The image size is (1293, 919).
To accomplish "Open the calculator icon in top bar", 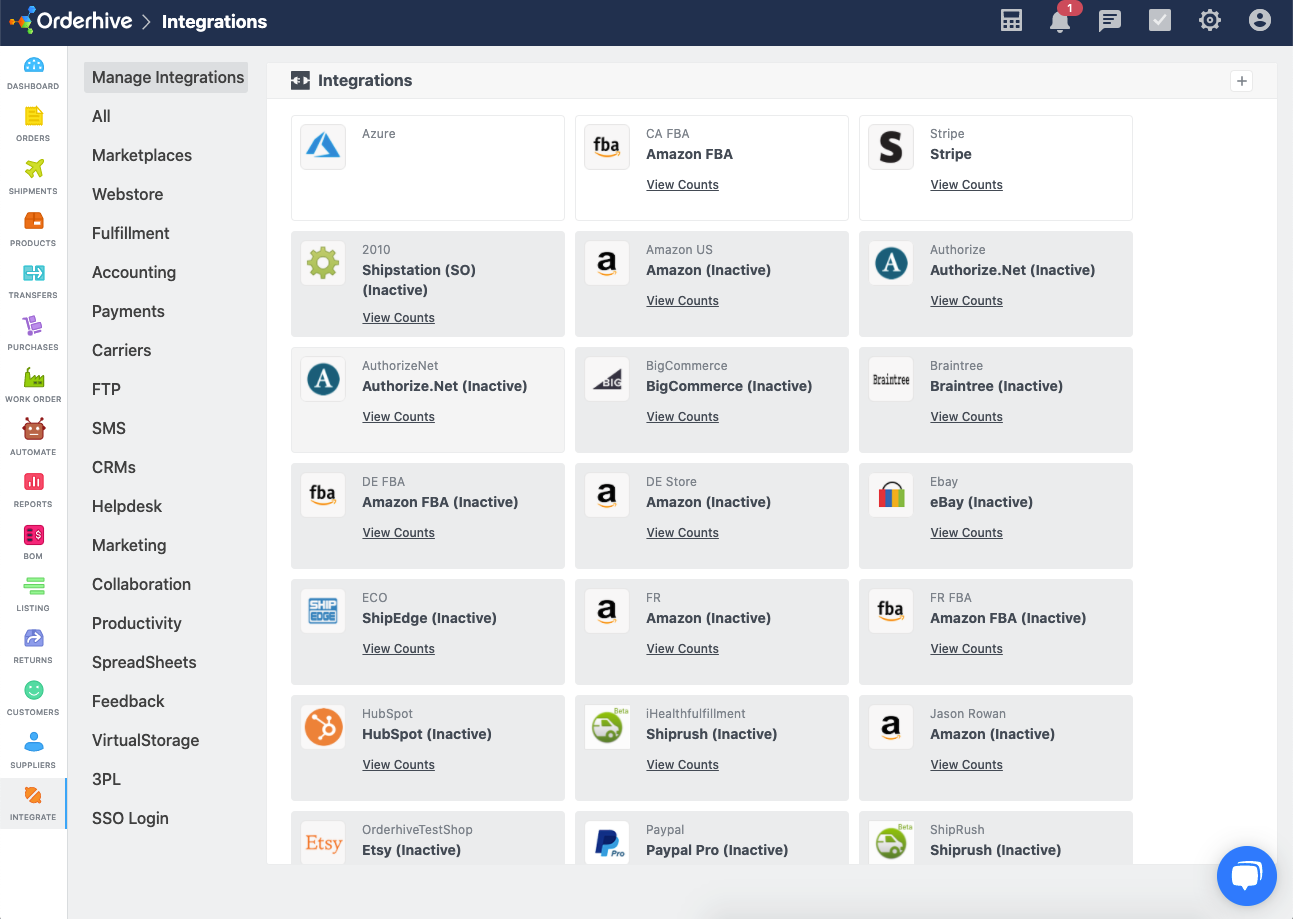I will [1011, 21].
